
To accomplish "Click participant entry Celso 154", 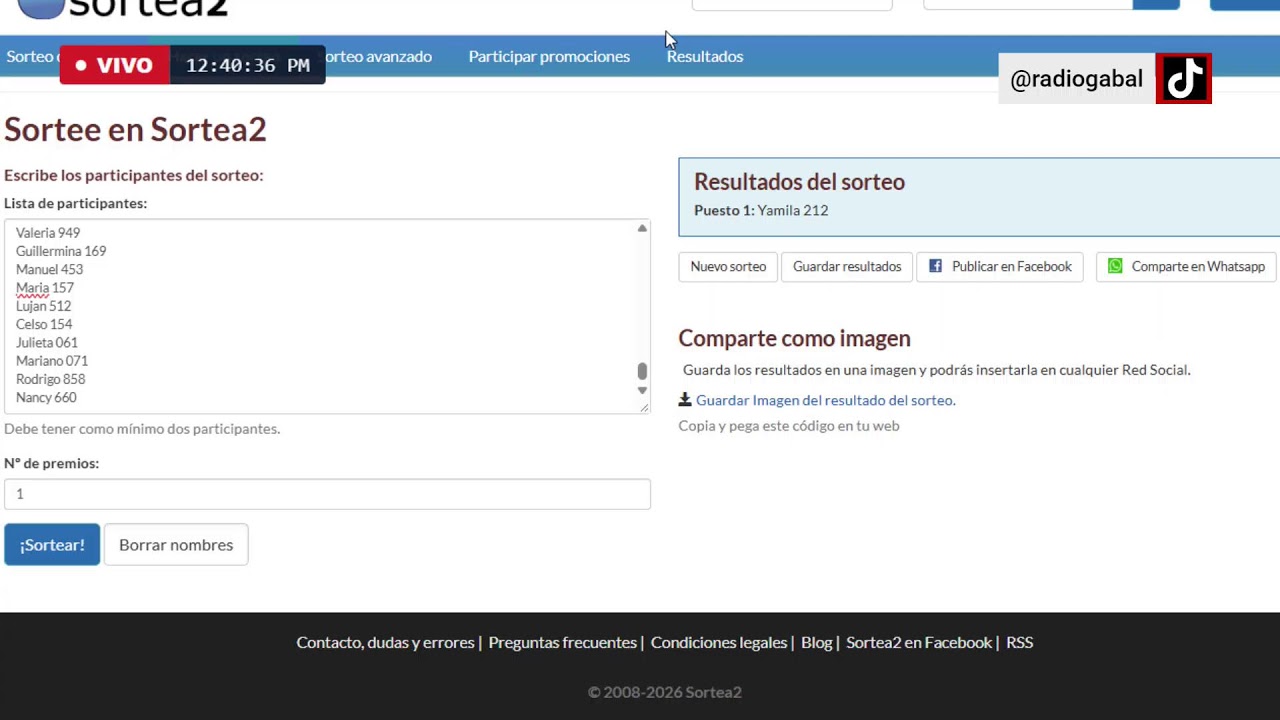I will [x=44, y=324].
